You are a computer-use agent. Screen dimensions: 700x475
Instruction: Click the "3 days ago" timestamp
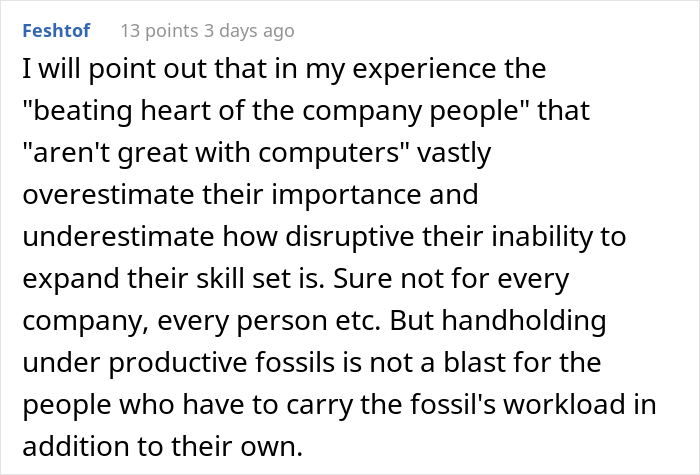[246, 31]
